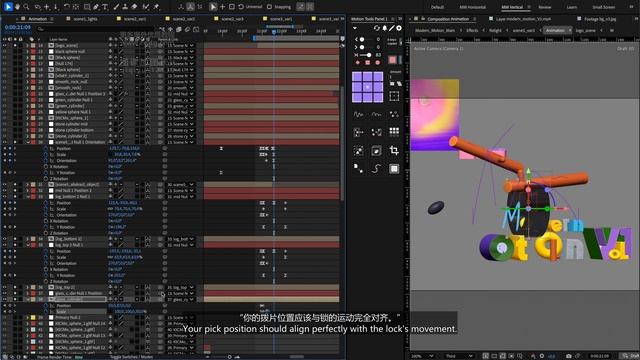Collapse the log_bottom 2 Null 1 layer
Image resolution: width=640 pixels, height=360 pixels.
tap(27, 196)
